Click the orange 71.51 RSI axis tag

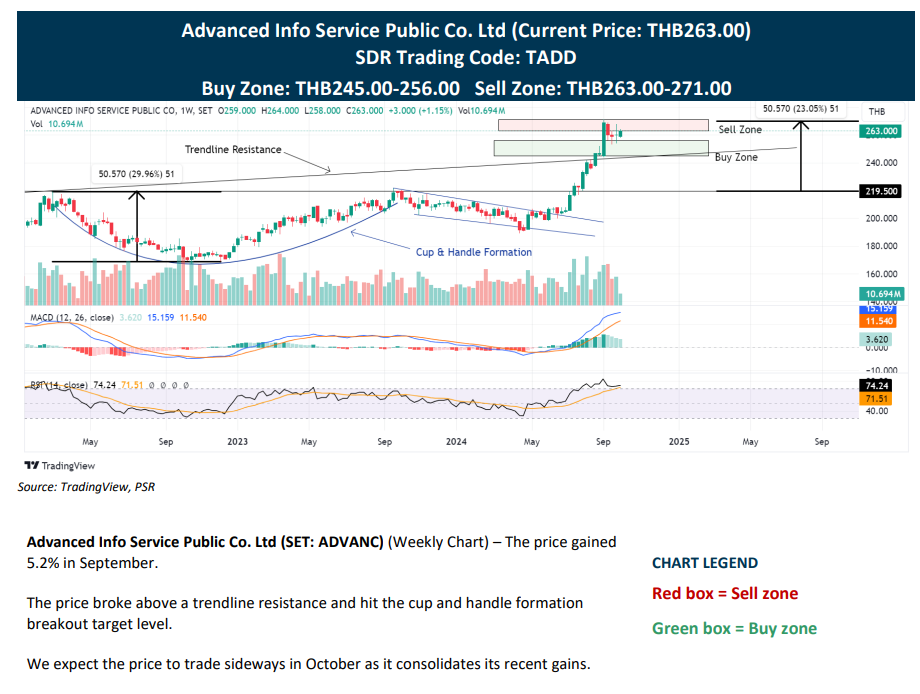(877, 399)
